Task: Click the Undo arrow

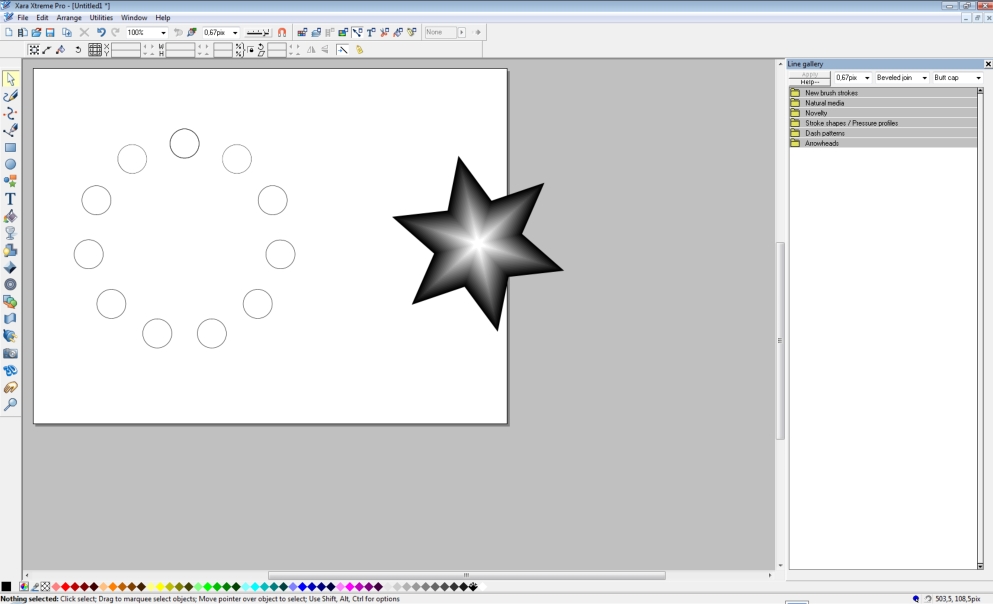Action: click(101, 32)
